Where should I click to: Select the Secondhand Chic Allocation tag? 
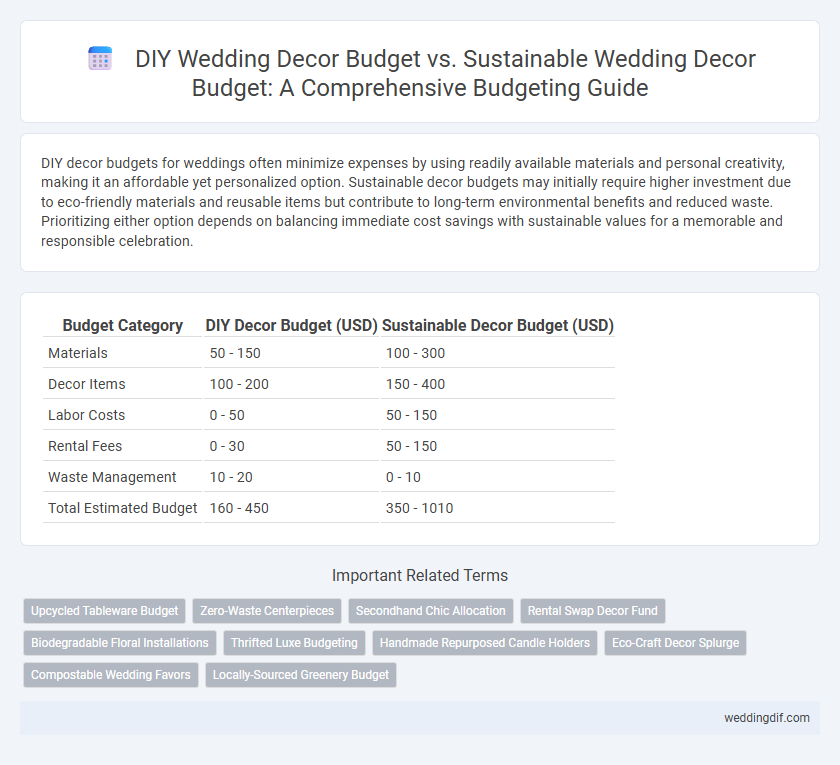[431, 611]
